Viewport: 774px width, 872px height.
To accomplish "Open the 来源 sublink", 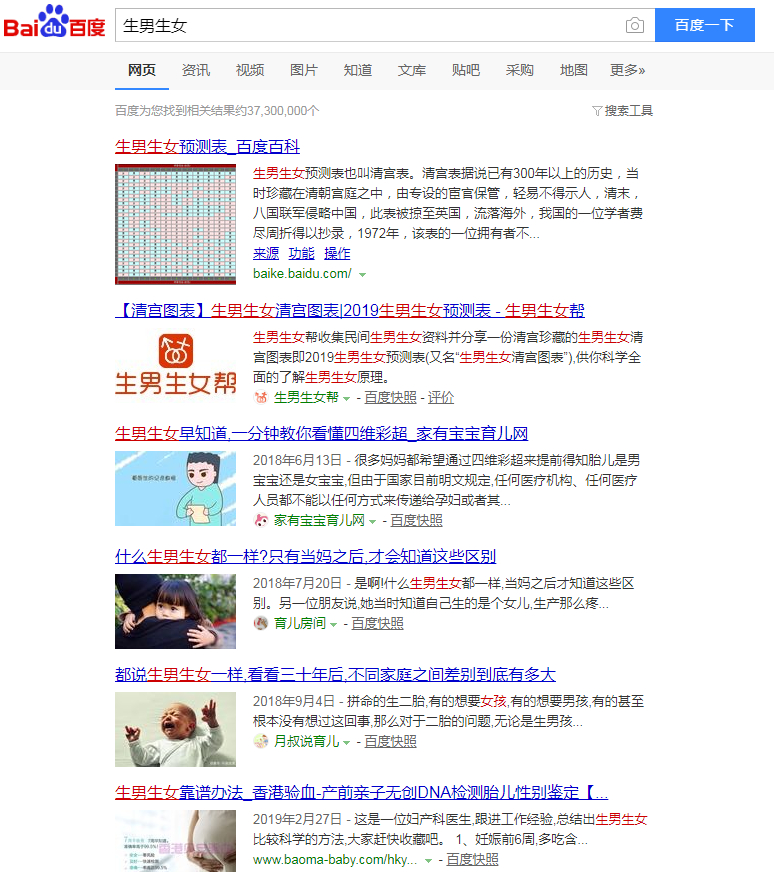I will click(x=266, y=254).
